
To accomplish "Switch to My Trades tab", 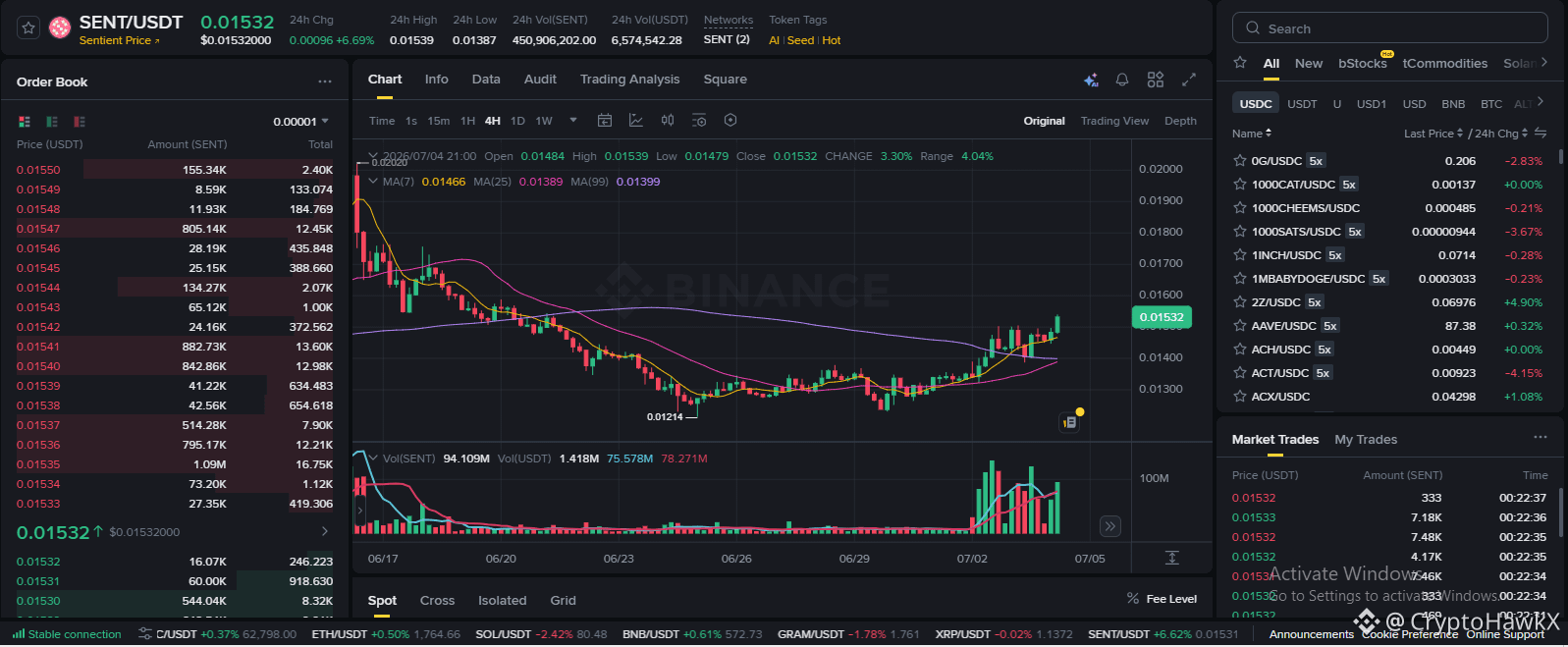I will pos(1366,439).
